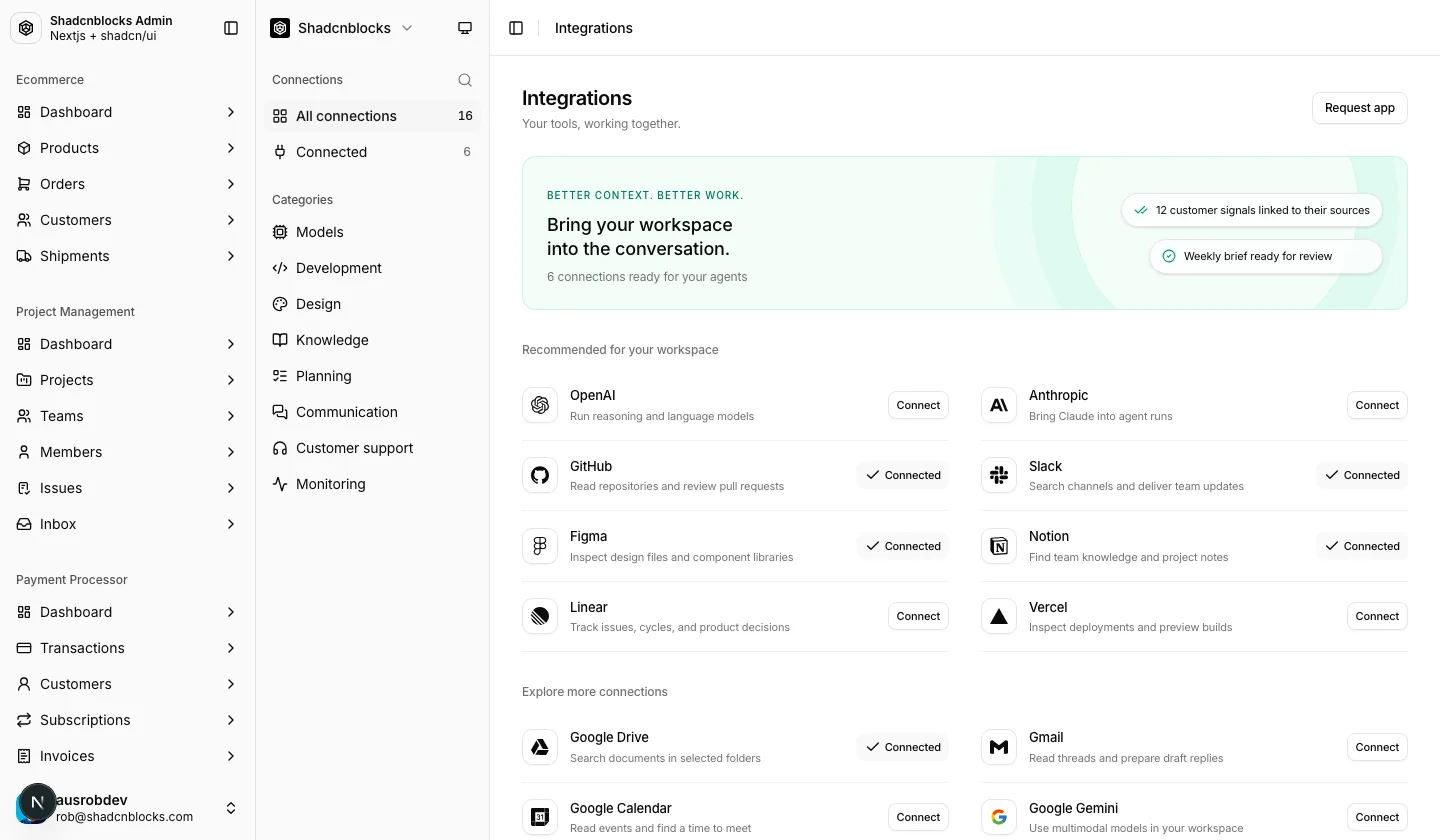Image resolution: width=1440 pixels, height=840 pixels.
Task: Click the Linear logo icon
Action: tap(540, 616)
